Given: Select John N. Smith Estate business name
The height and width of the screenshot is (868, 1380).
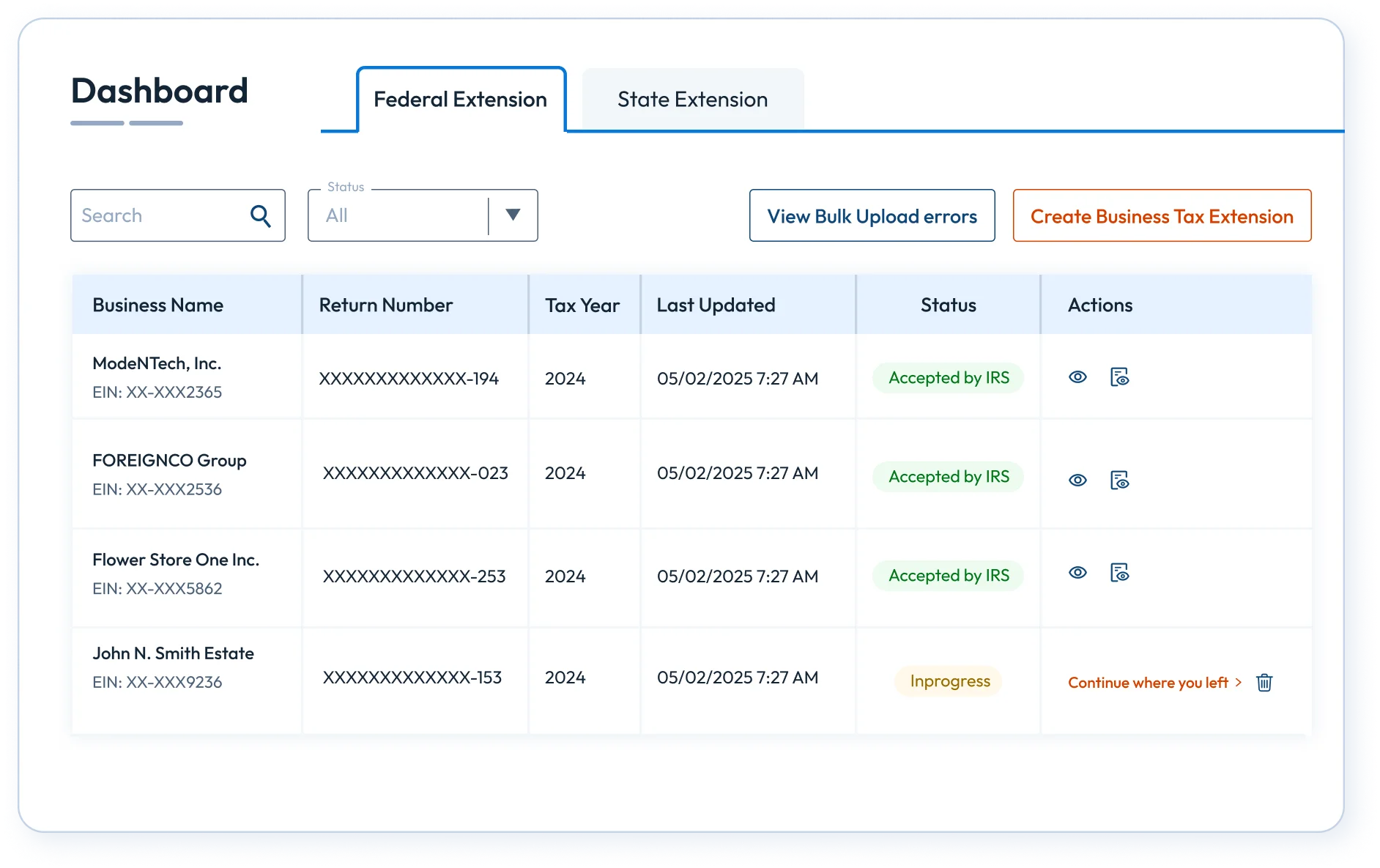Looking at the screenshot, I should pos(173,653).
